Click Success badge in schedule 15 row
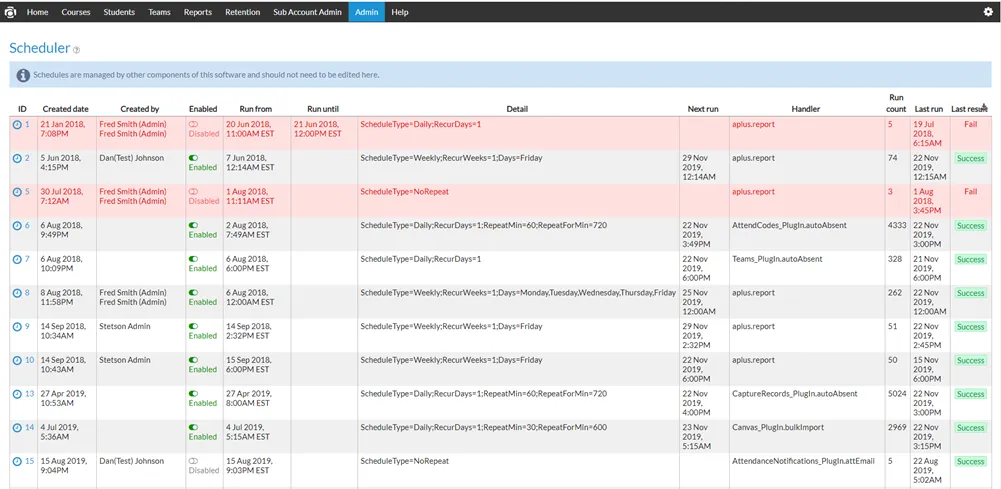 pyautogui.click(x=970, y=462)
